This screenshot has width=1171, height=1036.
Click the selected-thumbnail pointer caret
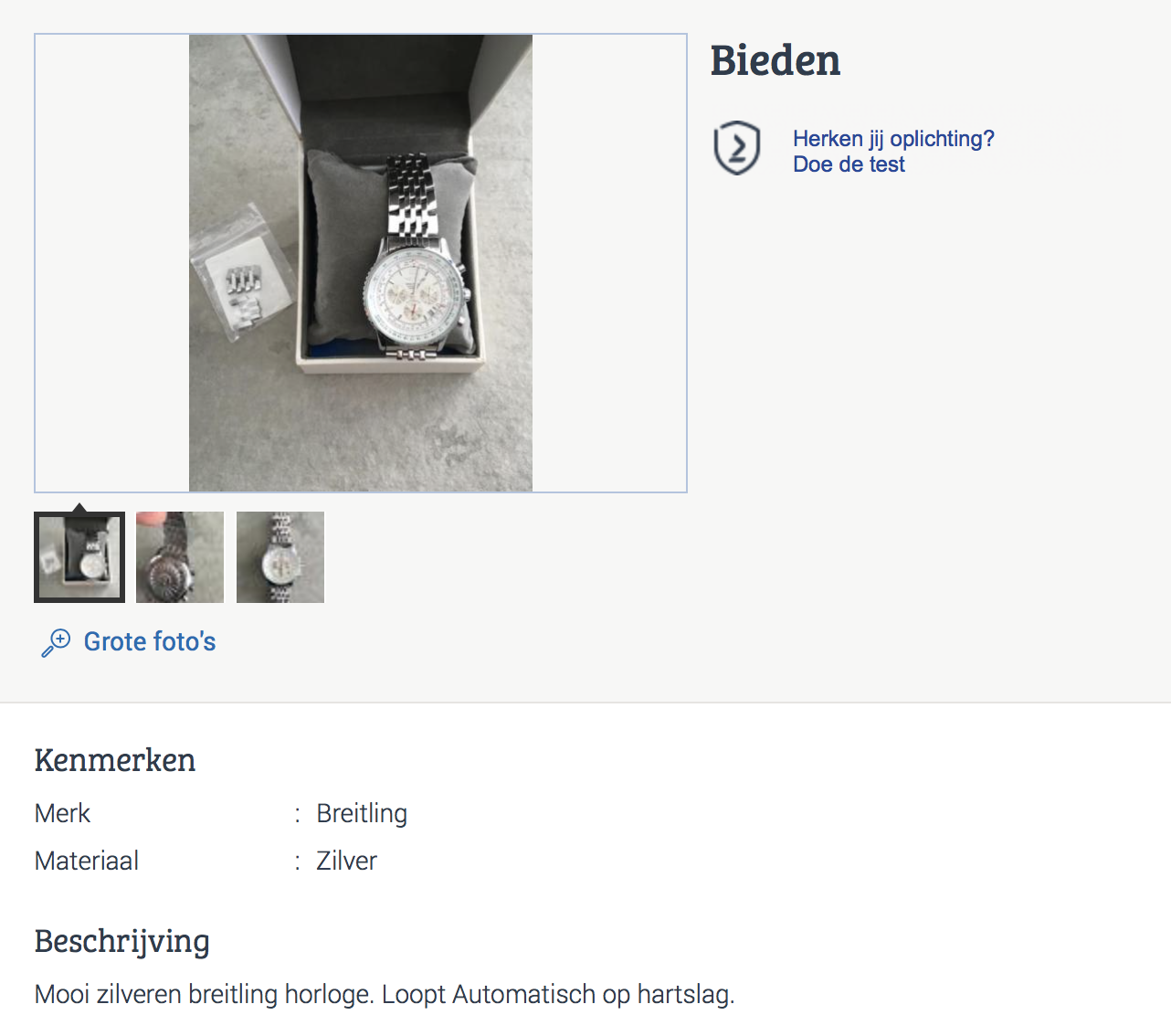(x=79, y=507)
